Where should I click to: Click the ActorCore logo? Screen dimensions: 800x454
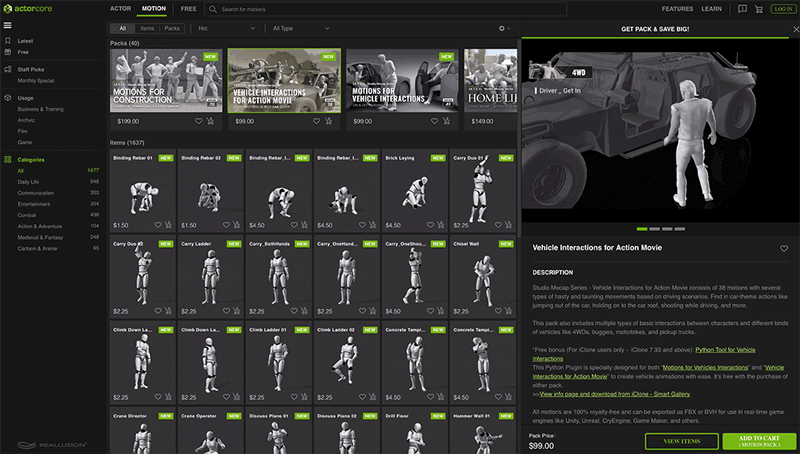28,8
